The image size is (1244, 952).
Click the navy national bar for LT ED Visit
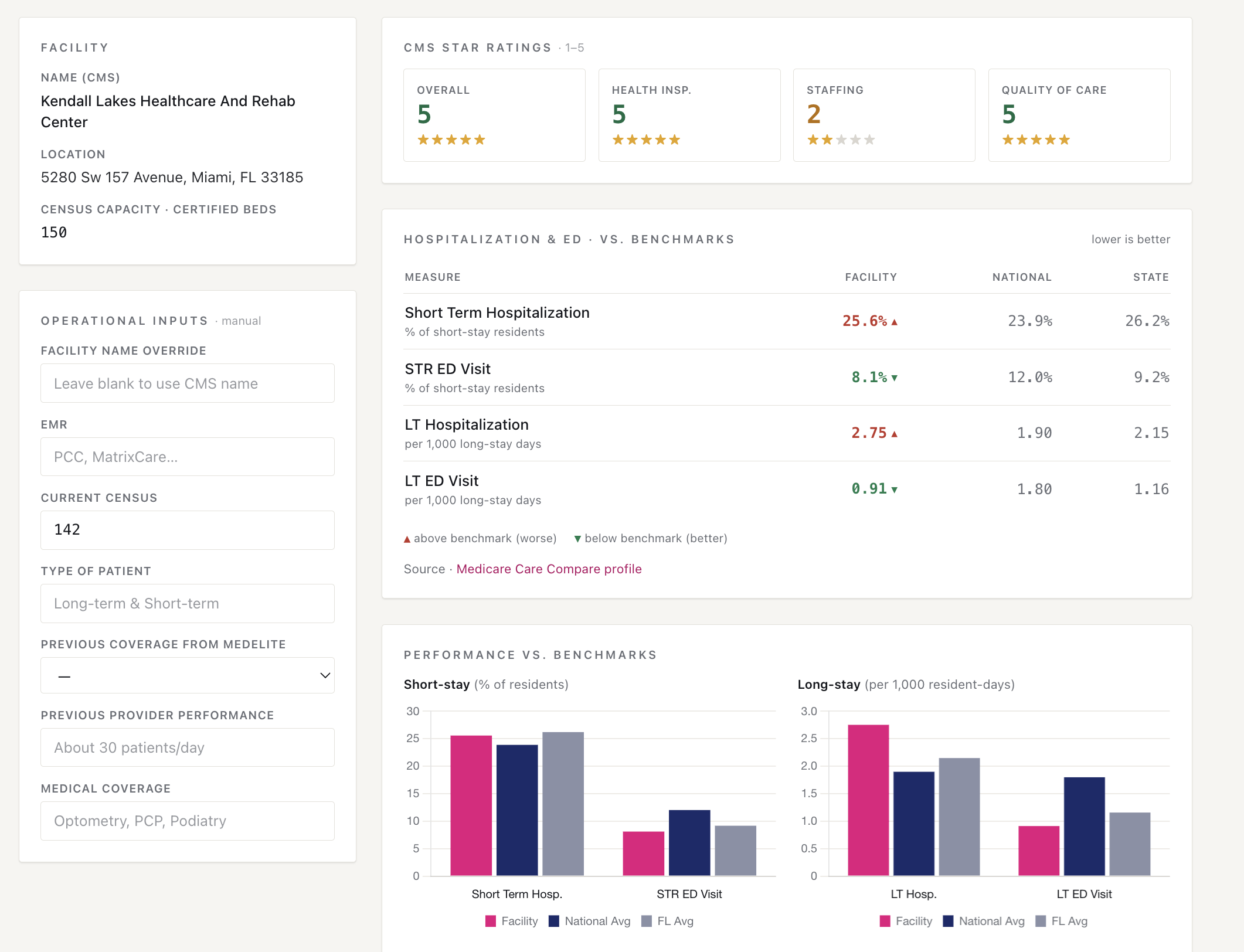pos(1085,827)
